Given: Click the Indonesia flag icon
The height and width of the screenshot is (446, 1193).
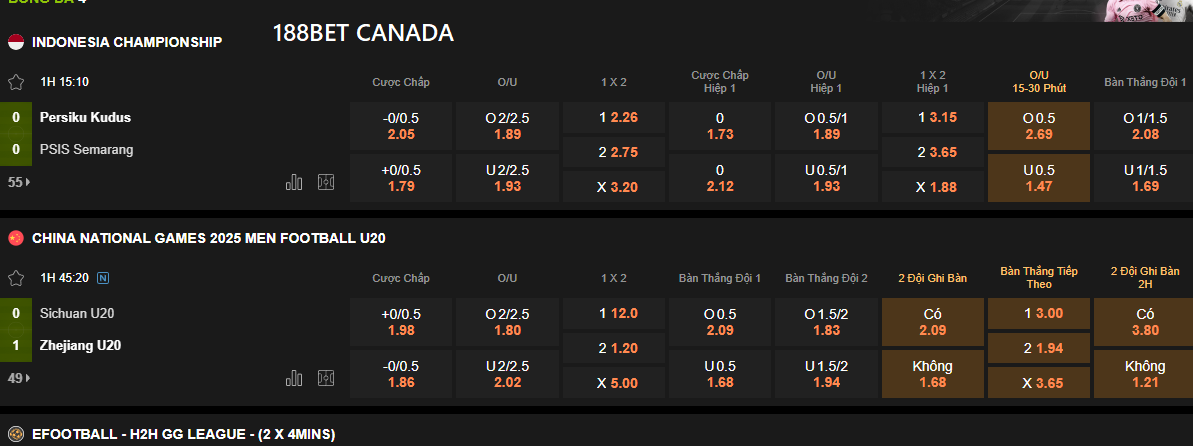Looking at the screenshot, I should [x=16, y=42].
